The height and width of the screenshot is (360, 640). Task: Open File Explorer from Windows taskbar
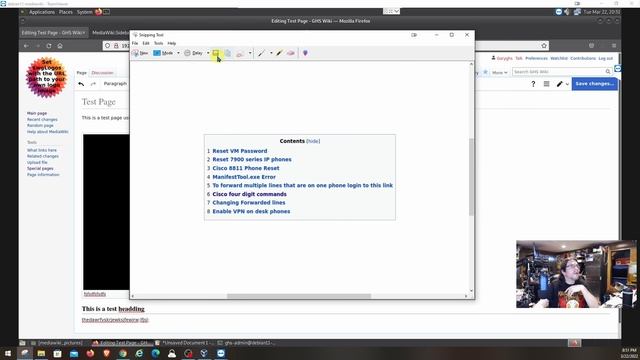(41, 353)
